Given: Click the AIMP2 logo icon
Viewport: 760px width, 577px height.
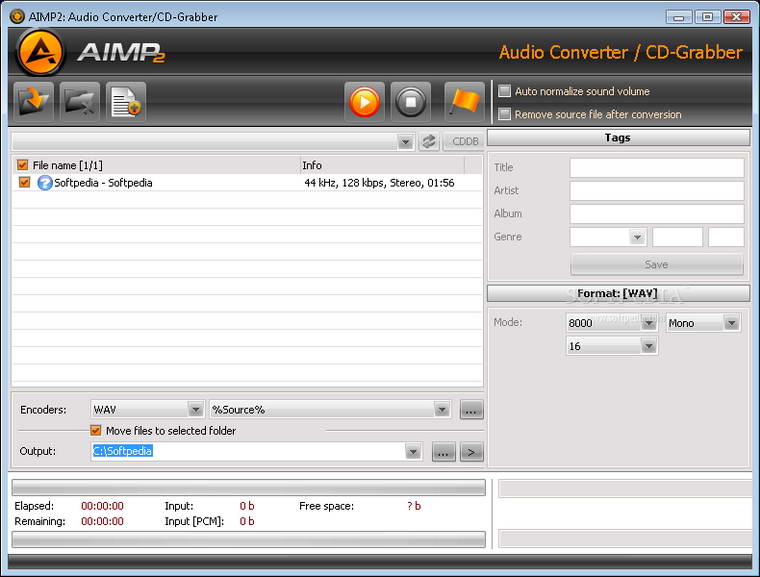Looking at the screenshot, I should tap(40, 52).
